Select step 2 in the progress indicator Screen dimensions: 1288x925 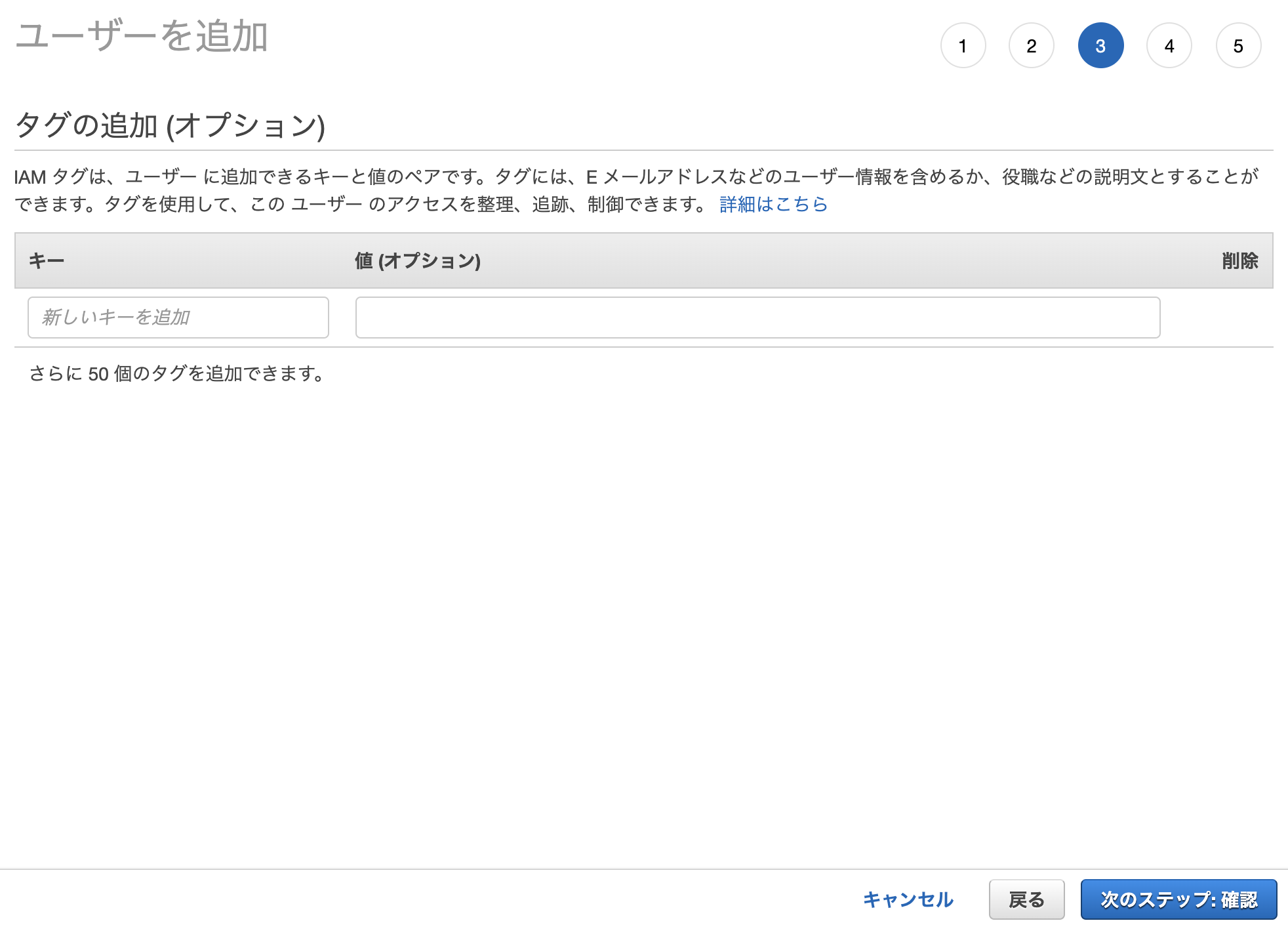[x=1032, y=45]
